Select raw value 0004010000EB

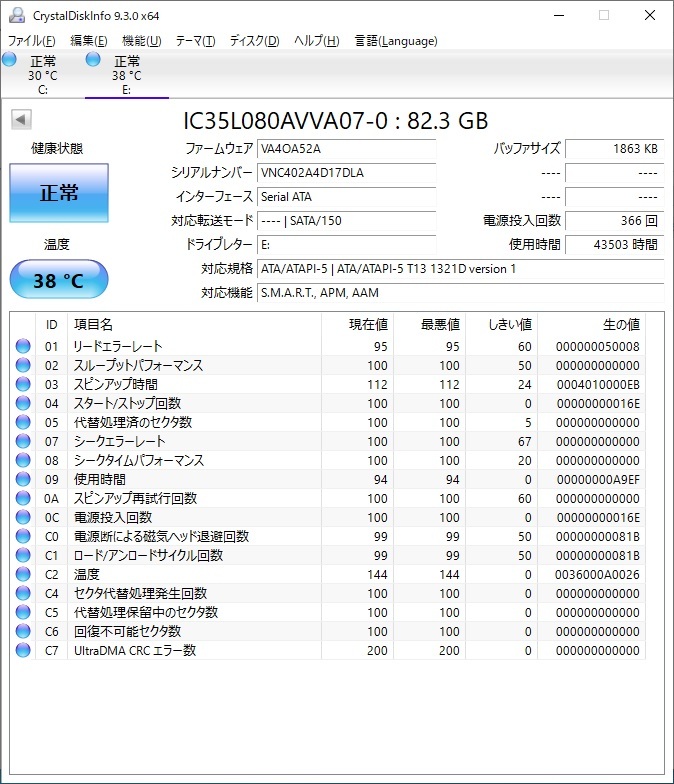pos(598,384)
